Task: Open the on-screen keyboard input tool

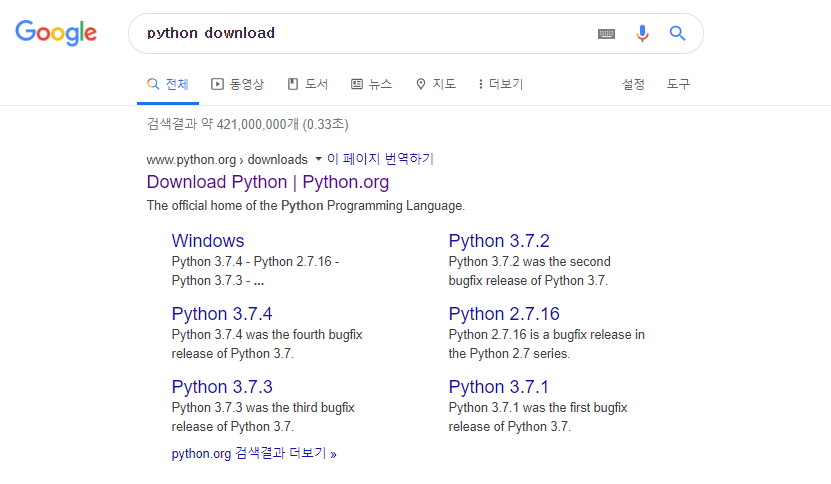Action: [x=606, y=34]
